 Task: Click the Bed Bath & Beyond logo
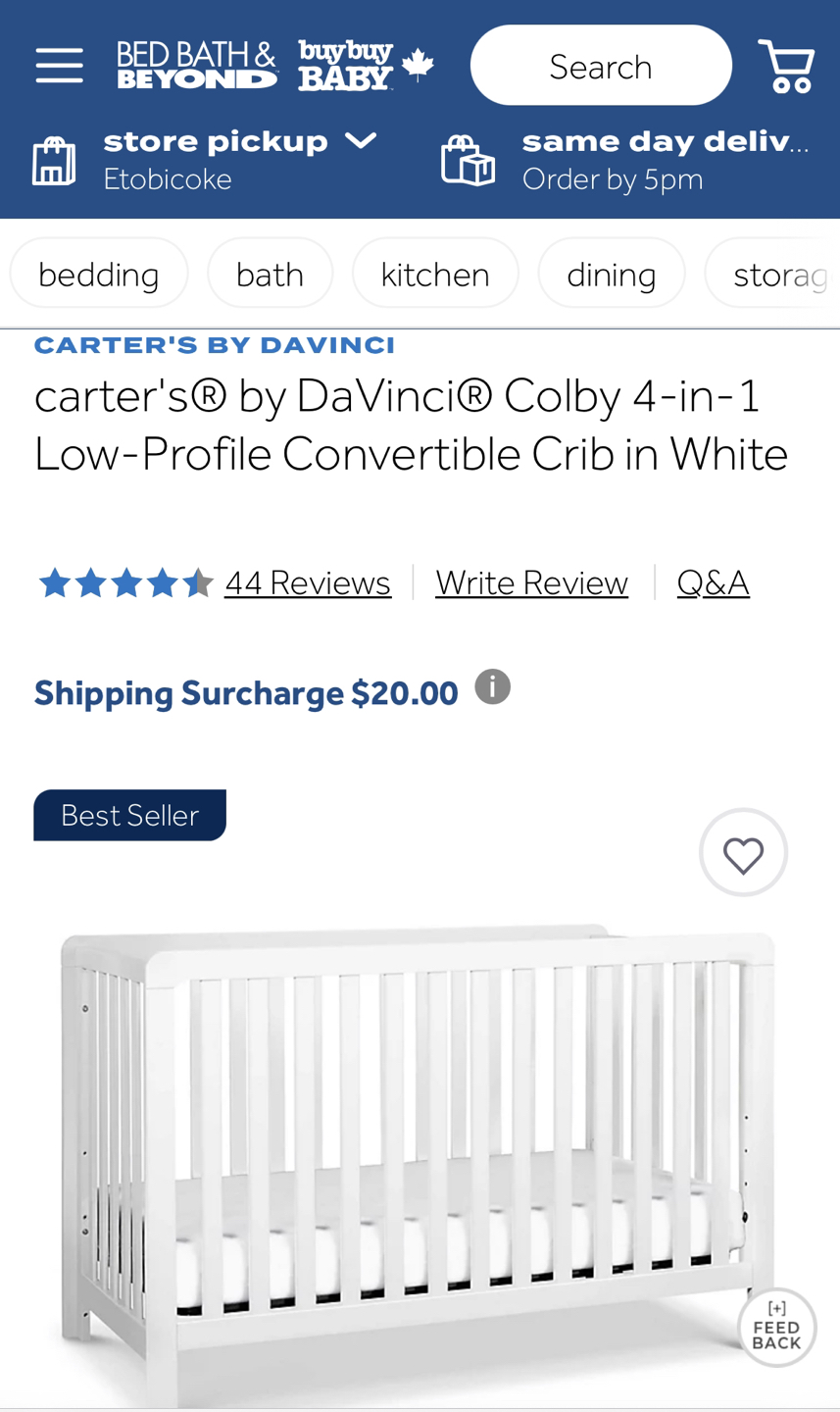197,66
